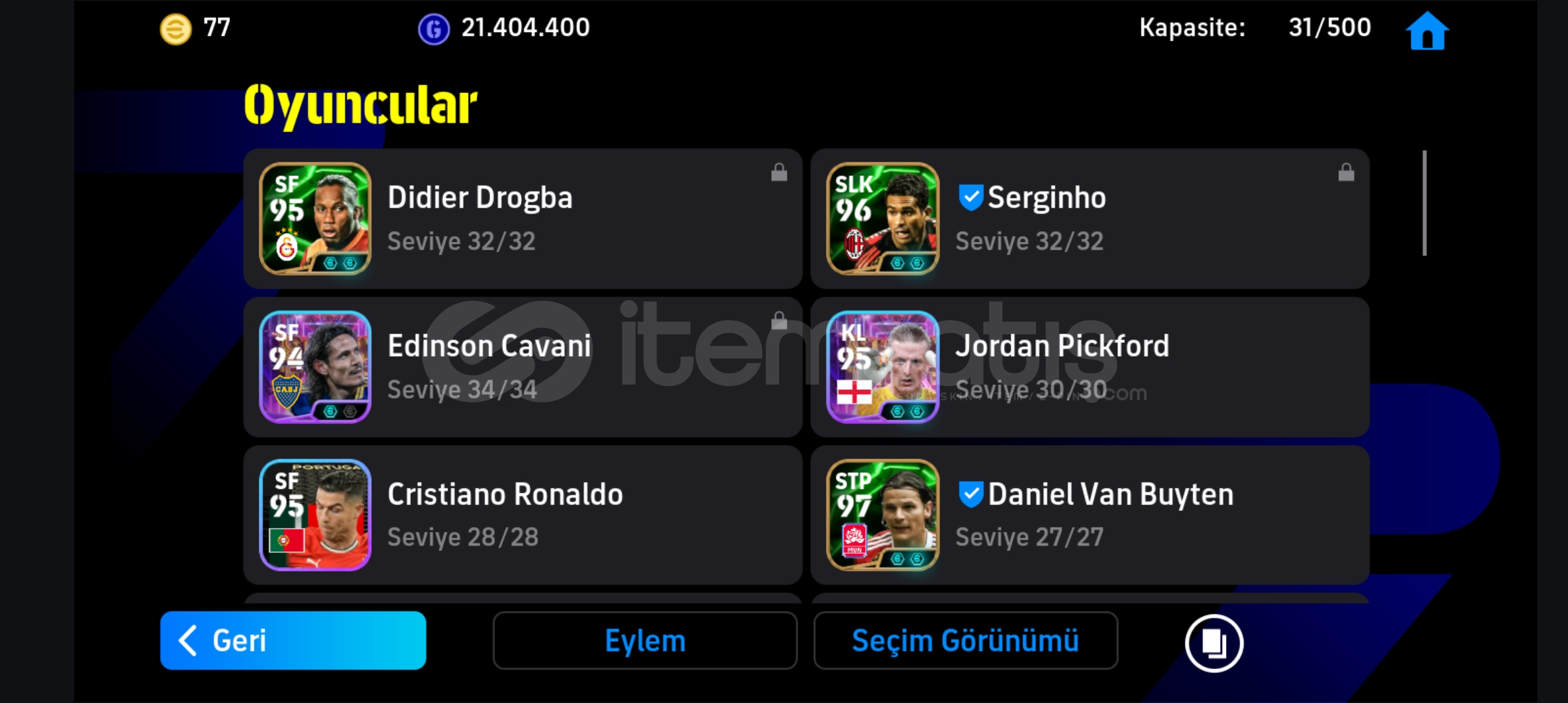Tap the lock icon on Edinson Cavani
This screenshot has width=1568, height=703.
[779, 320]
